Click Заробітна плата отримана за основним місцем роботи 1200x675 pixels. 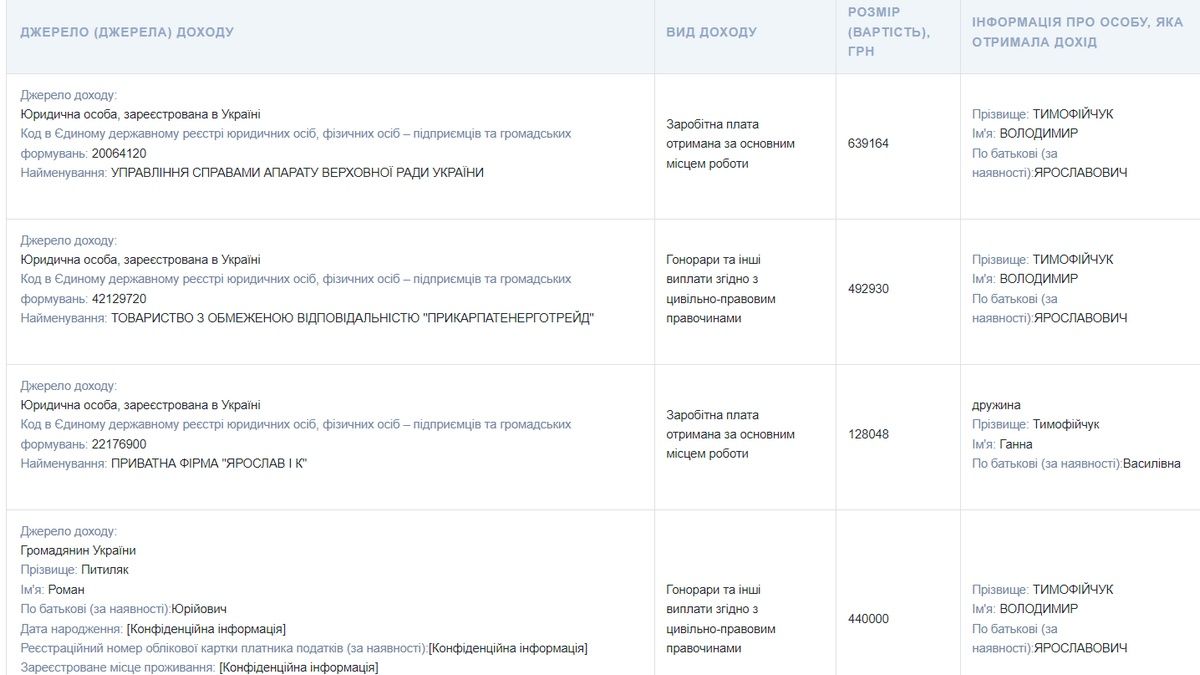(x=730, y=142)
